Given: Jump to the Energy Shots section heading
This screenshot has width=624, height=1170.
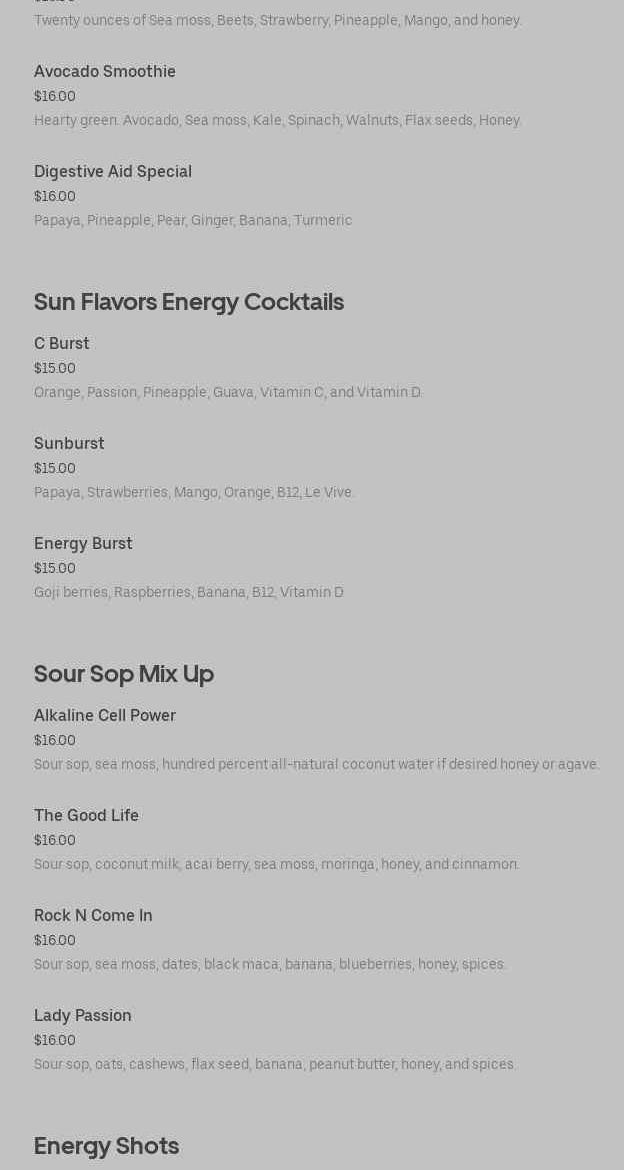Looking at the screenshot, I should 107,1145.
